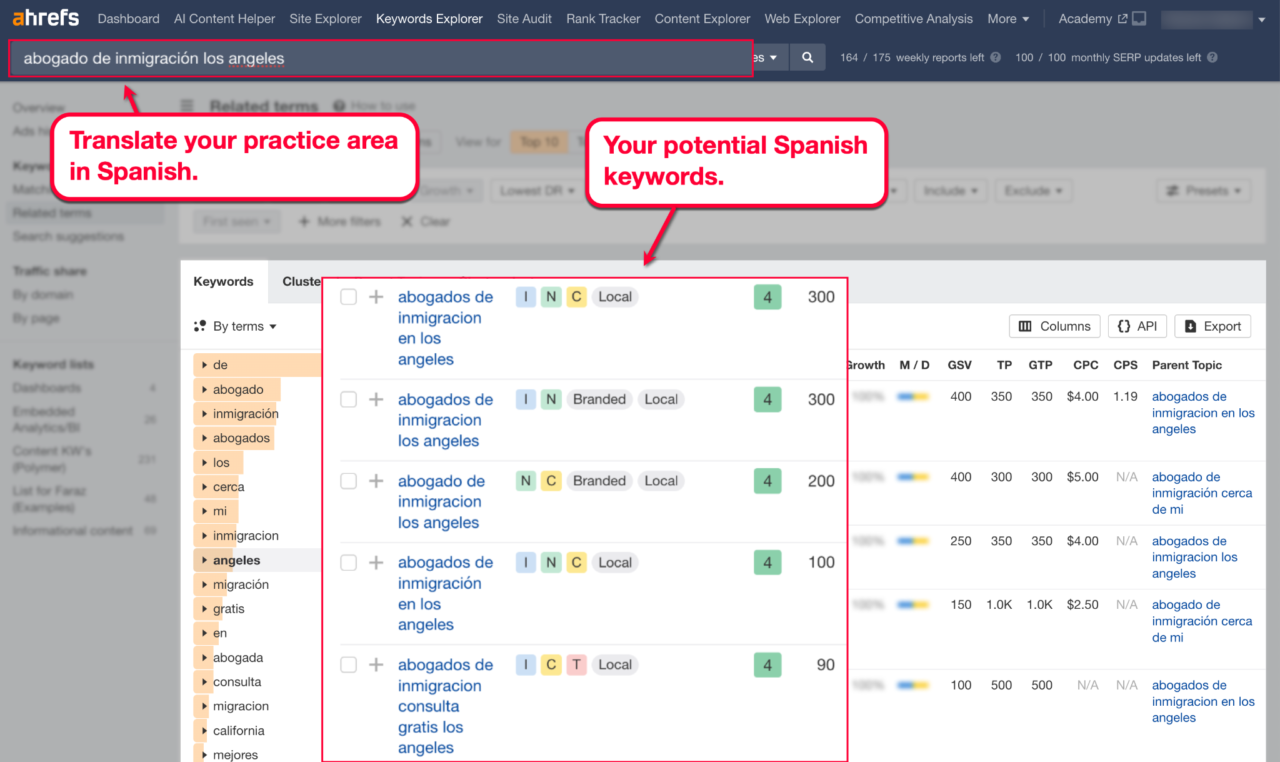Open the Columns settings

(1054, 326)
